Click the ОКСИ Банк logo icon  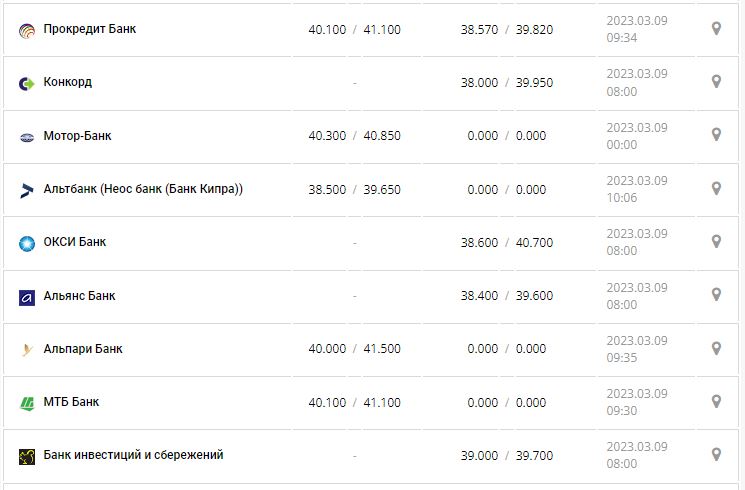tap(27, 243)
